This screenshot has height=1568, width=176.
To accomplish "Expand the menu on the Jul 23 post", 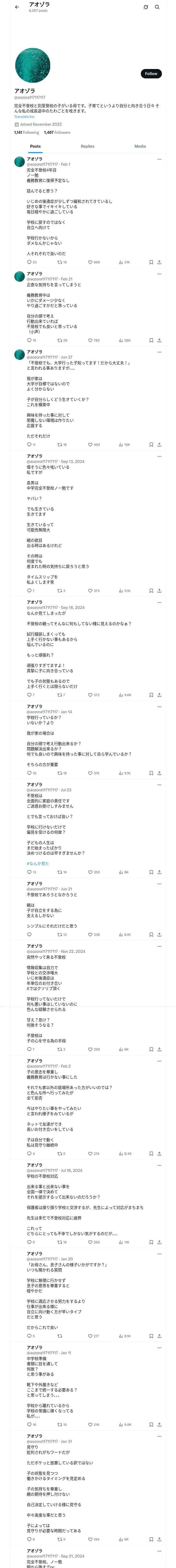I will coord(159,785).
